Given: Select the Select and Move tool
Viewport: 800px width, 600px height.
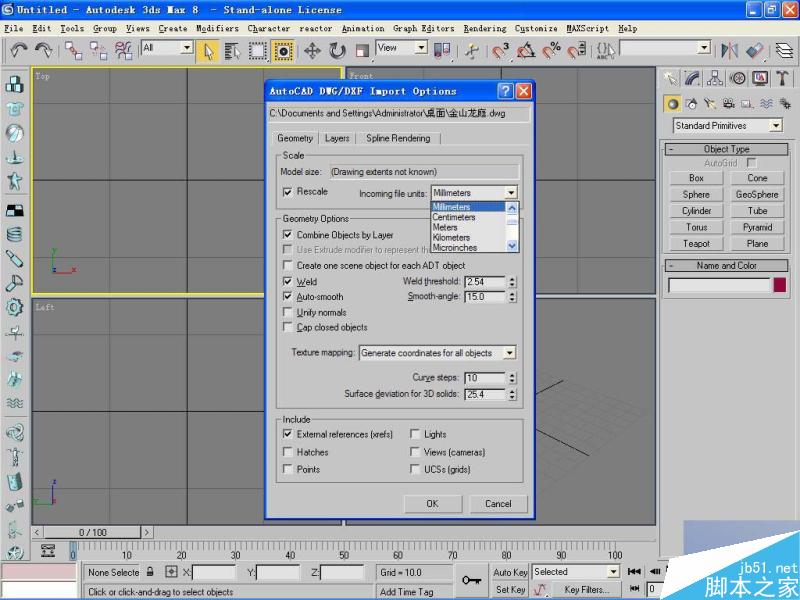Looking at the screenshot, I should [x=311, y=50].
